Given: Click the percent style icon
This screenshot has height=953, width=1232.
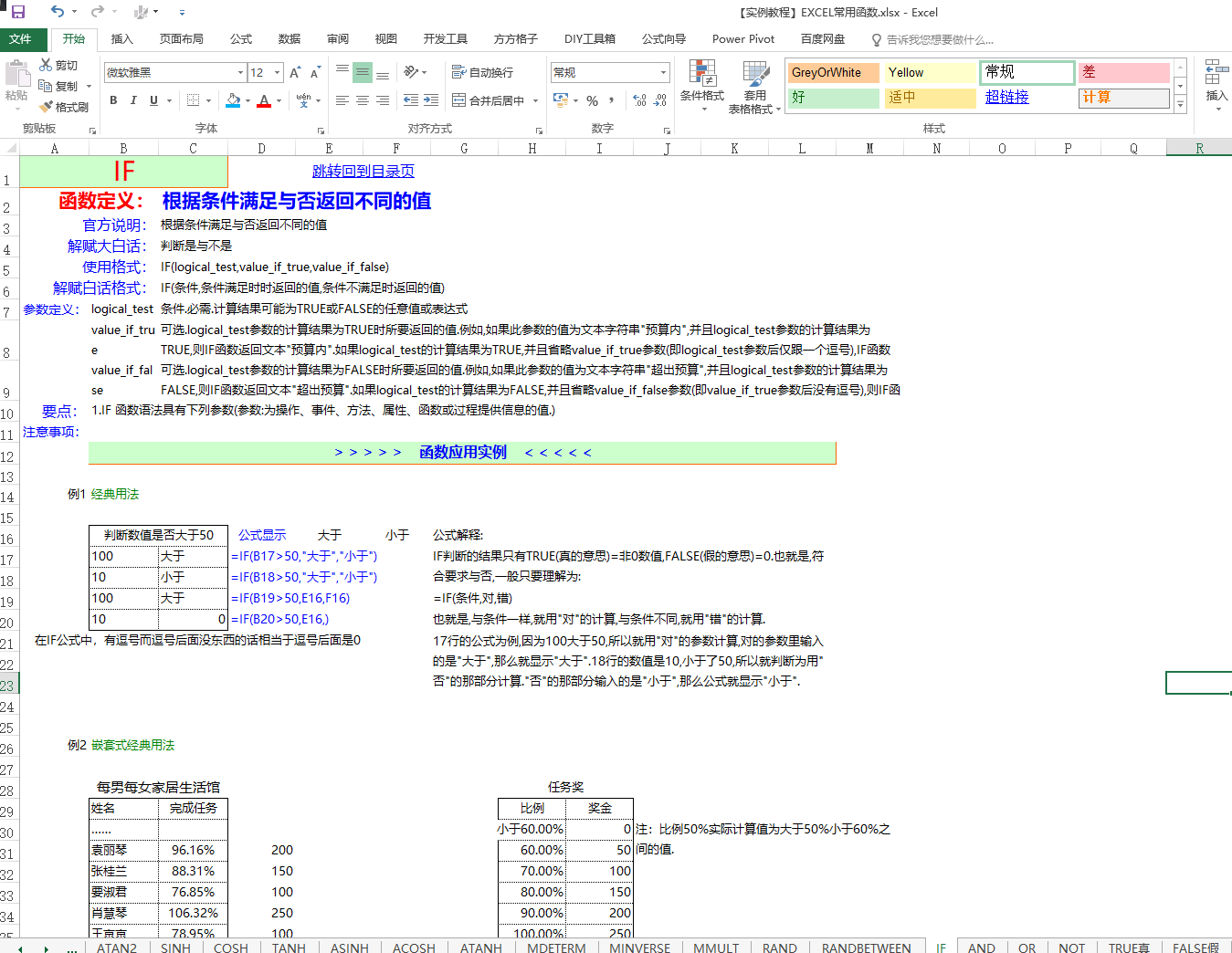Looking at the screenshot, I should point(593,100).
